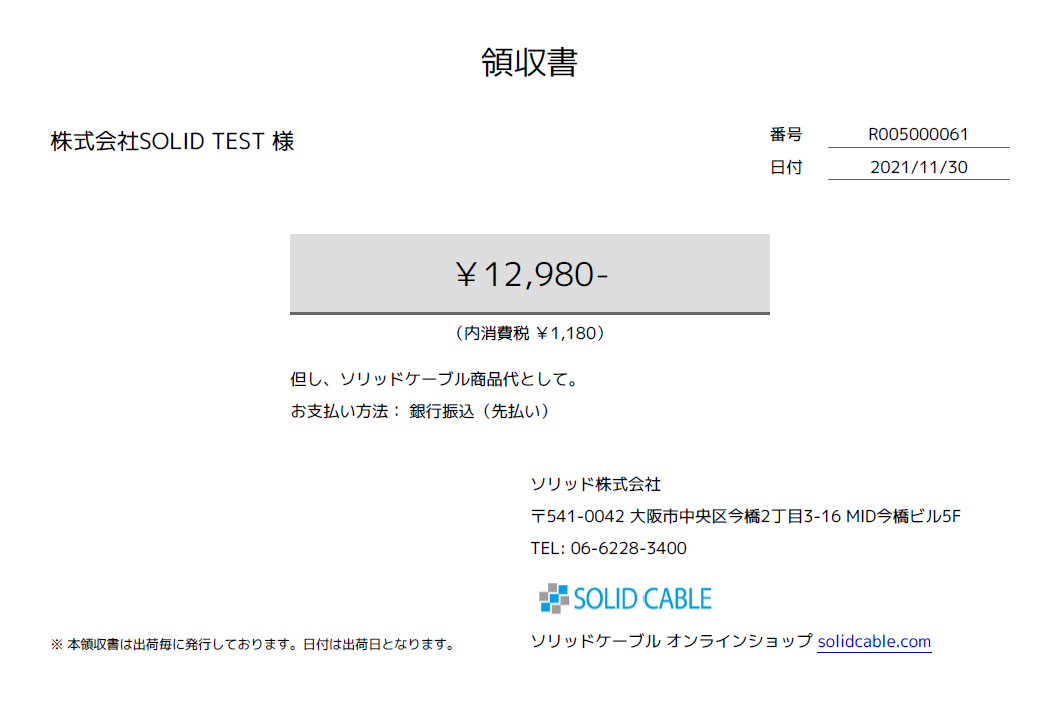The image size is (1046, 711).
Task: Click the 但し、ソリッドケーブル商品代として text
Action: [x=434, y=379]
